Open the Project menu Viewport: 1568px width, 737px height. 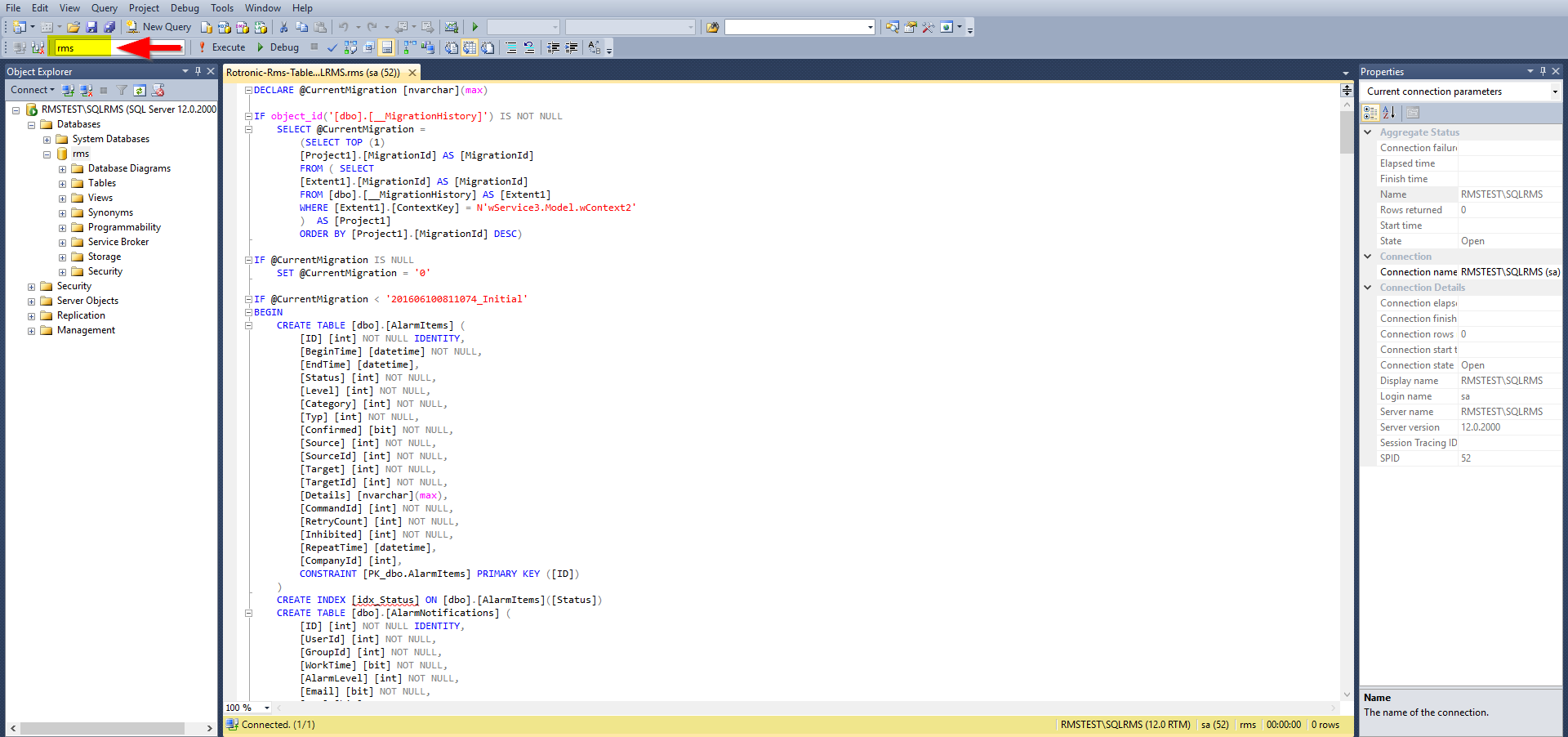(144, 8)
